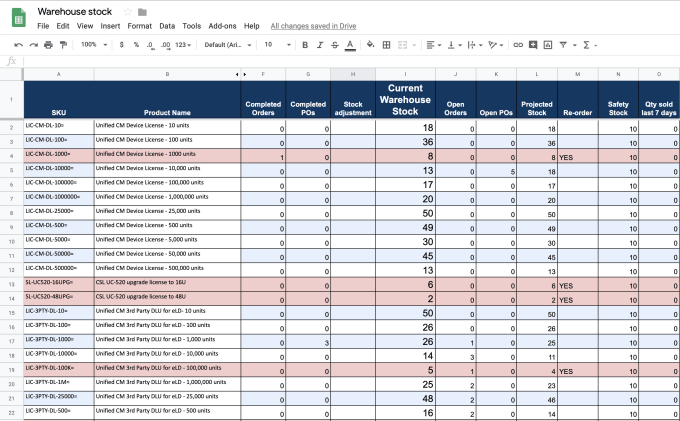The image size is (680, 421).
Task: Select column I header
Action: (x=405, y=74)
